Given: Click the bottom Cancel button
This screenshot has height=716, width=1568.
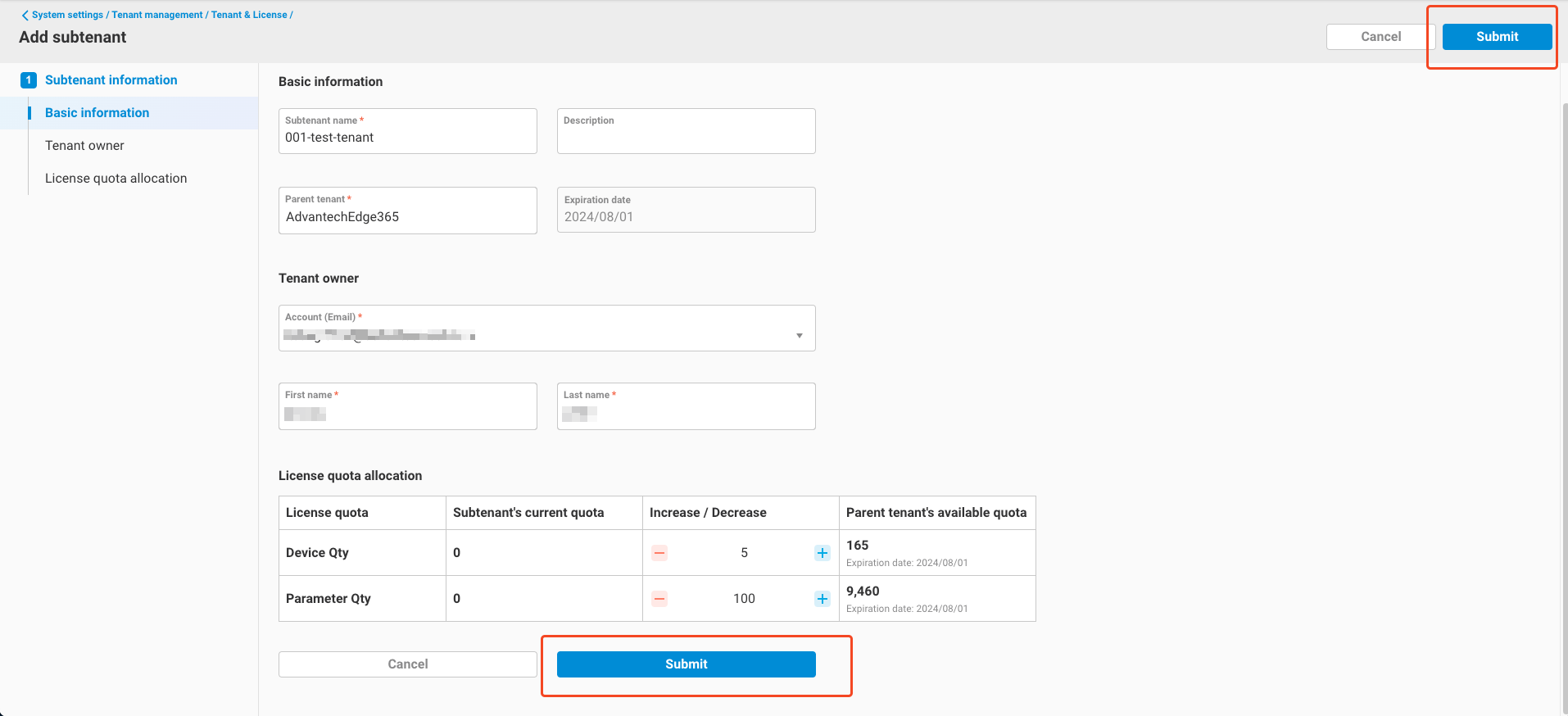Looking at the screenshot, I should point(408,664).
